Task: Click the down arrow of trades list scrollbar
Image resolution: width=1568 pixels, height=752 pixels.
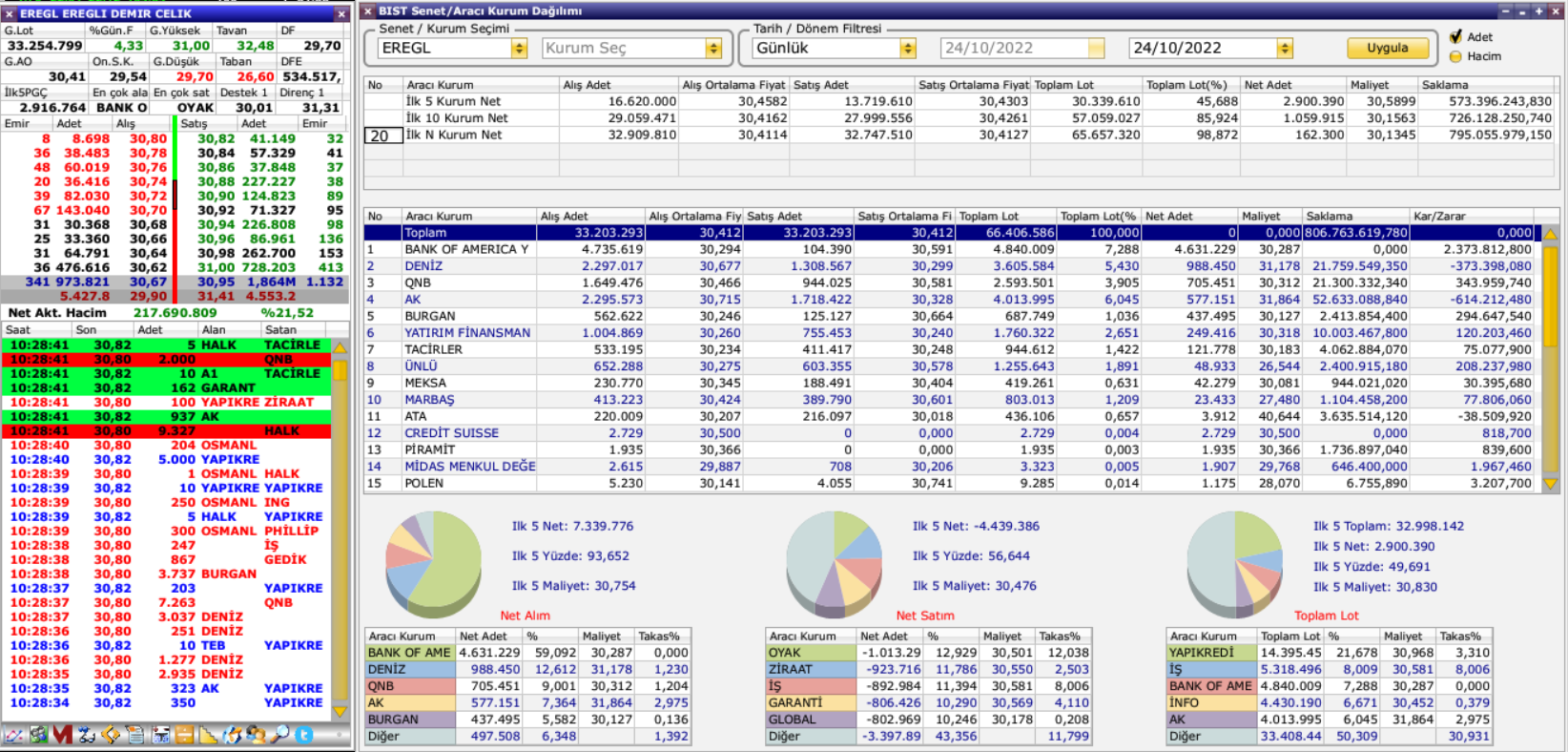Action: tap(340, 711)
